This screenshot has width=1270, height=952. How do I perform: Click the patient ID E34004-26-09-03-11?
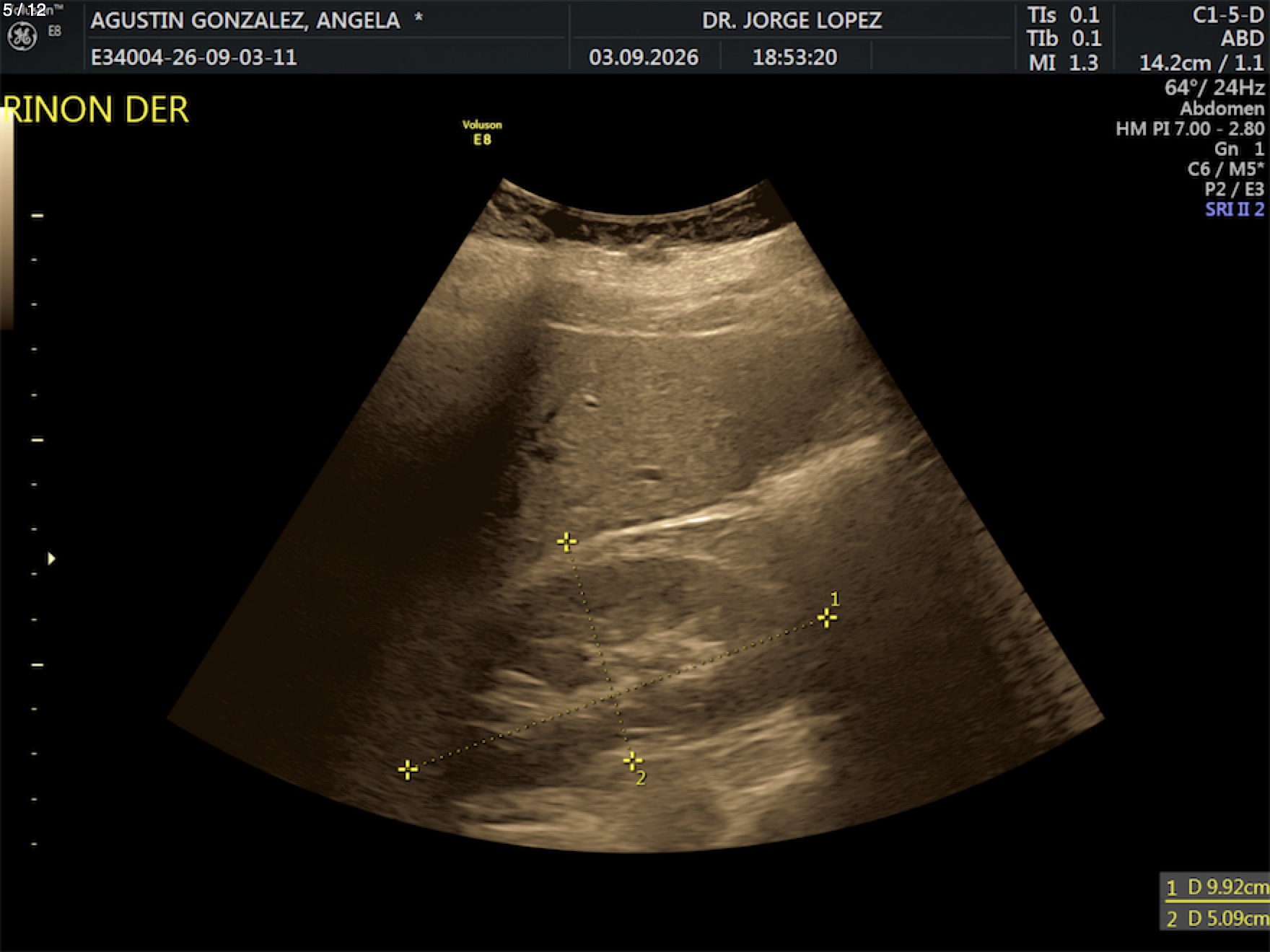[x=194, y=57]
